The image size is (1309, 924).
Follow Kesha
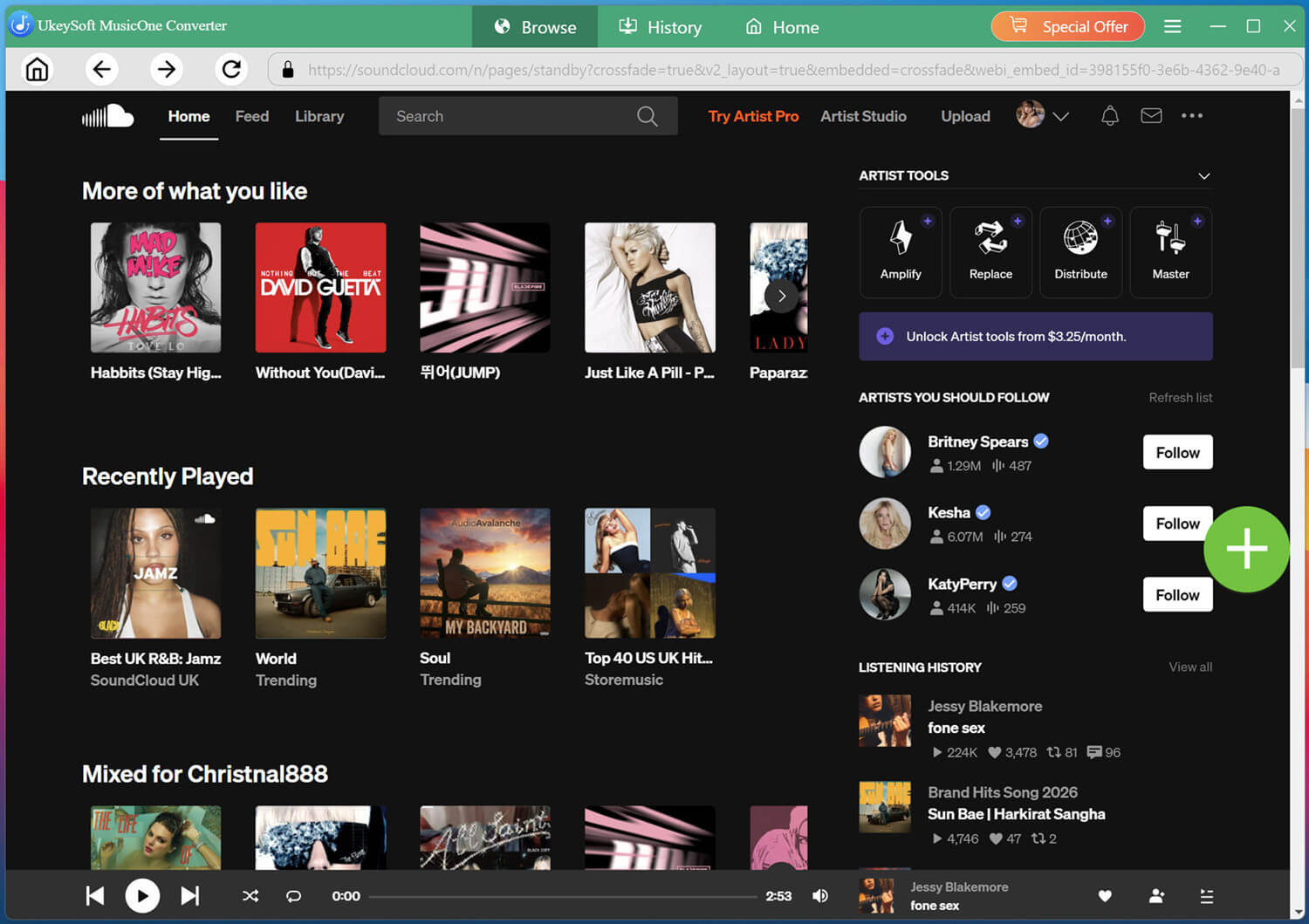[x=1177, y=524]
